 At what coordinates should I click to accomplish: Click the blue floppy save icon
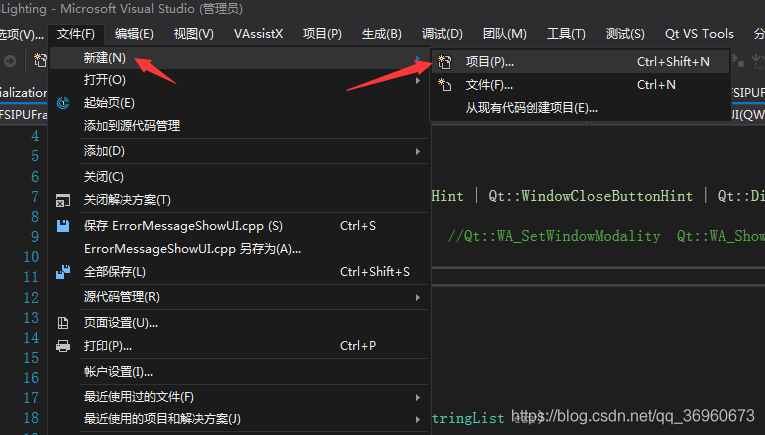coord(63,226)
